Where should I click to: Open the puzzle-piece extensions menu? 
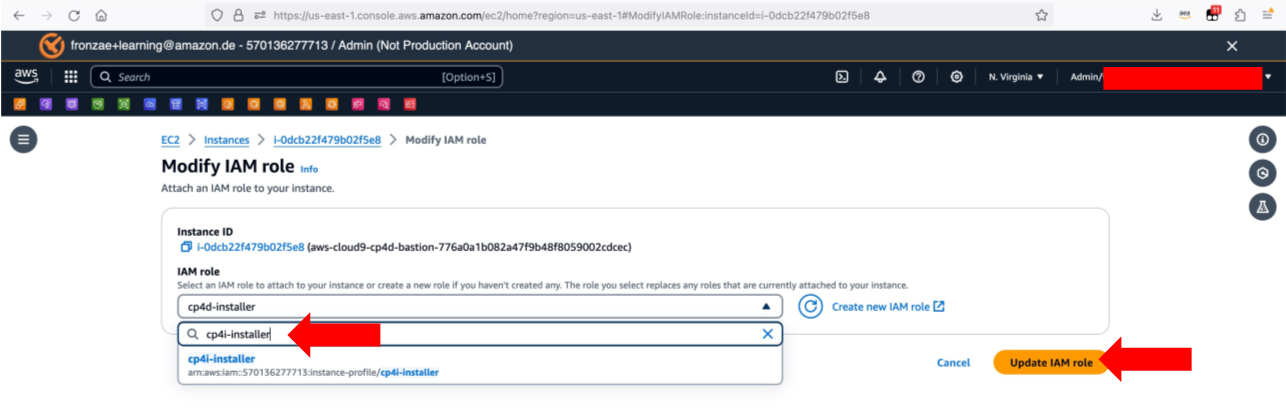(1240, 15)
